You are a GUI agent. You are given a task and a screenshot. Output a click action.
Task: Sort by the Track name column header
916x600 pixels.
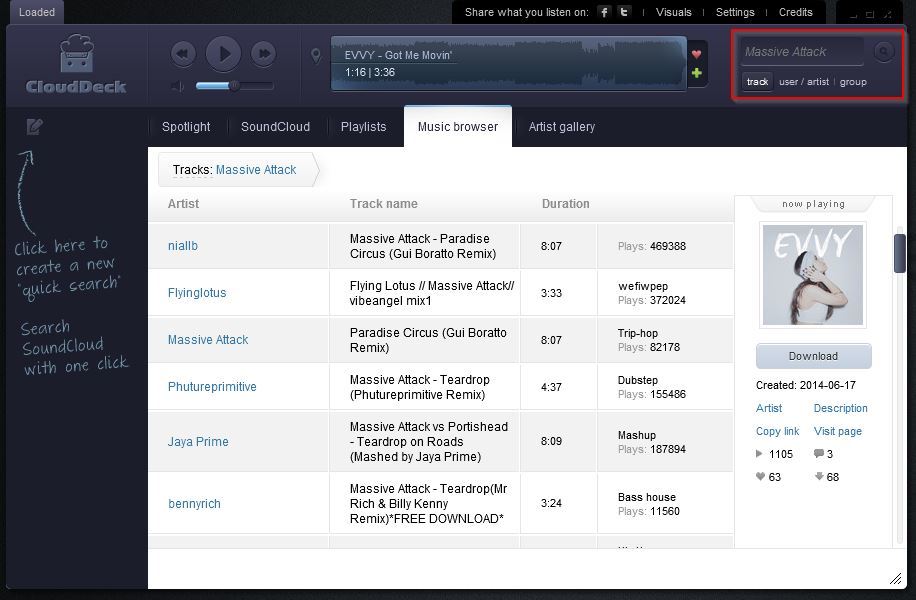point(384,204)
